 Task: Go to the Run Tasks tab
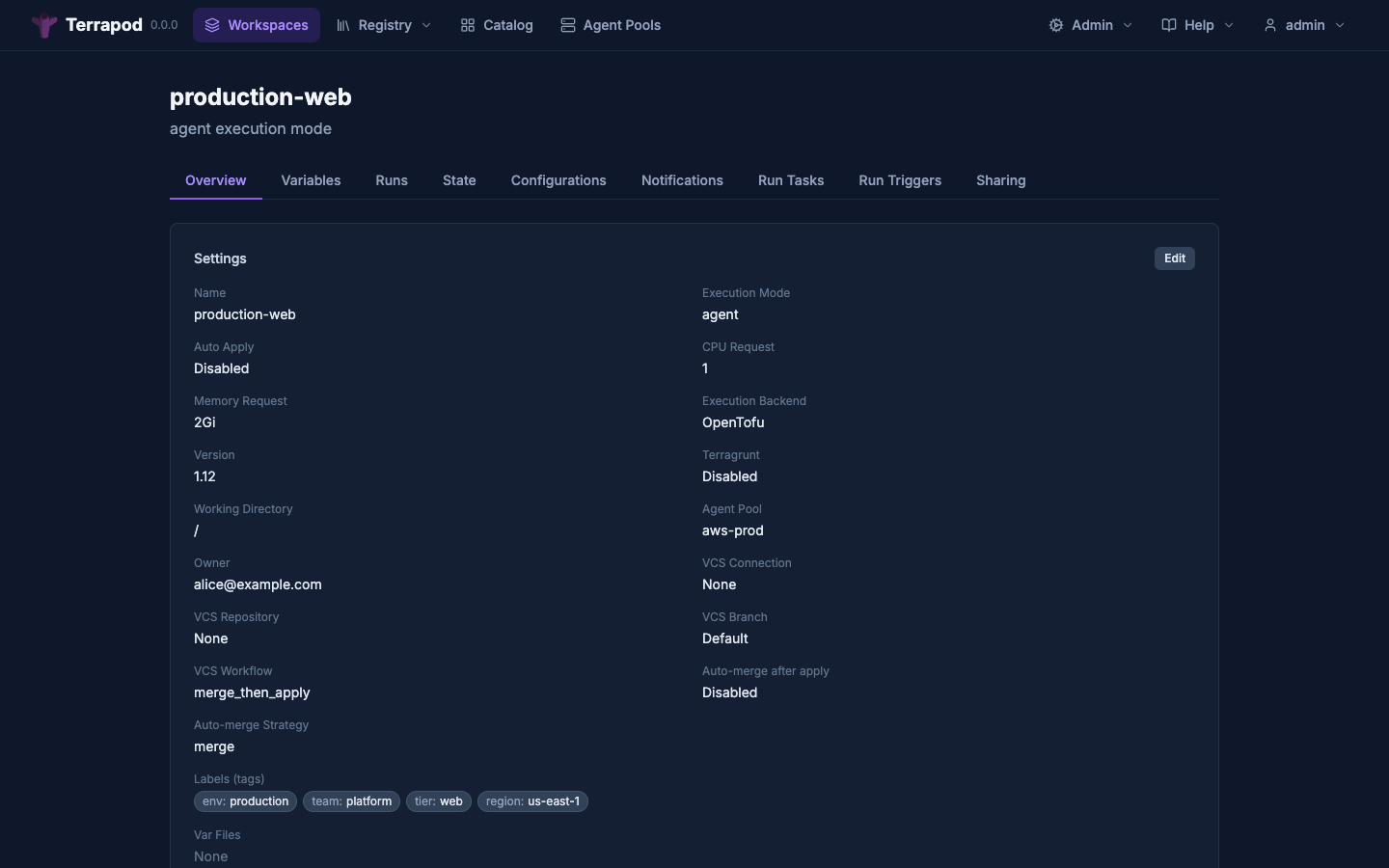tap(791, 180)
